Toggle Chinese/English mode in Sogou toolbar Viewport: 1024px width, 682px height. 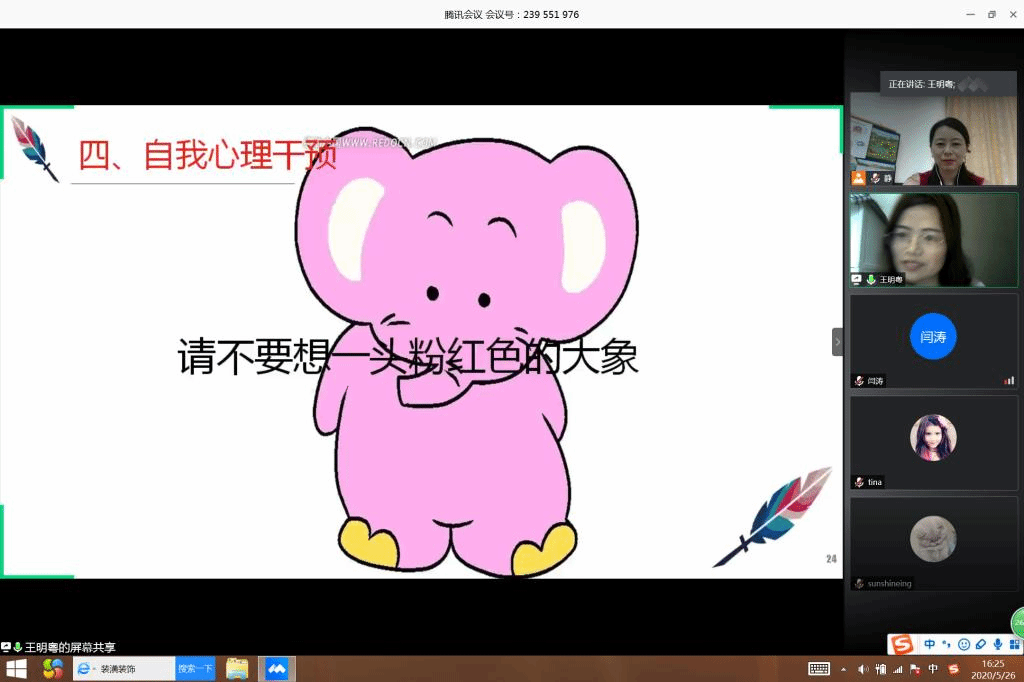coord(930,644)
